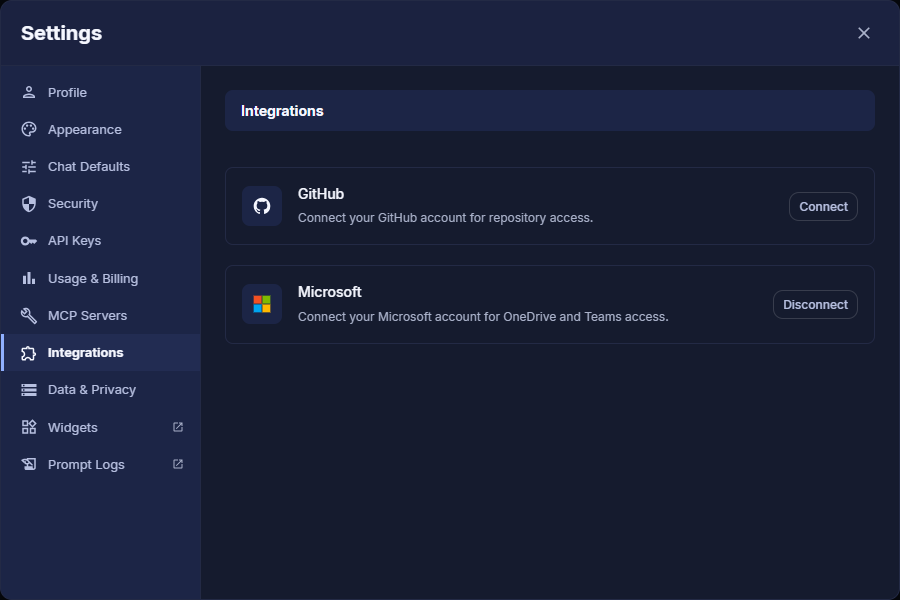Open Usage & Billing page
The height and width of the screenshot is (600, 900).
tap(101, 278)
